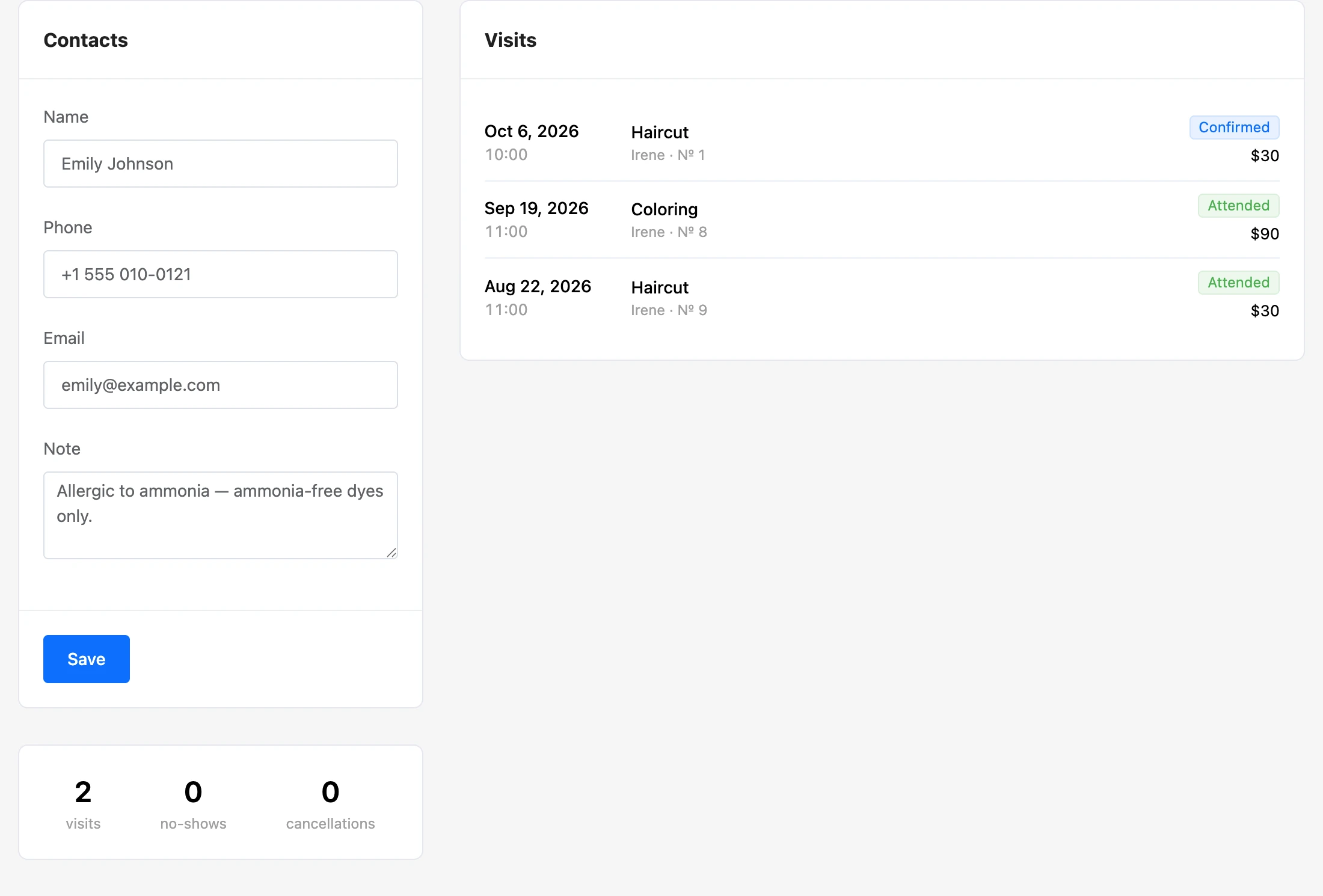
Task: Open the Sep 19, 2026 Coloring visit
Action: (882, 220)
